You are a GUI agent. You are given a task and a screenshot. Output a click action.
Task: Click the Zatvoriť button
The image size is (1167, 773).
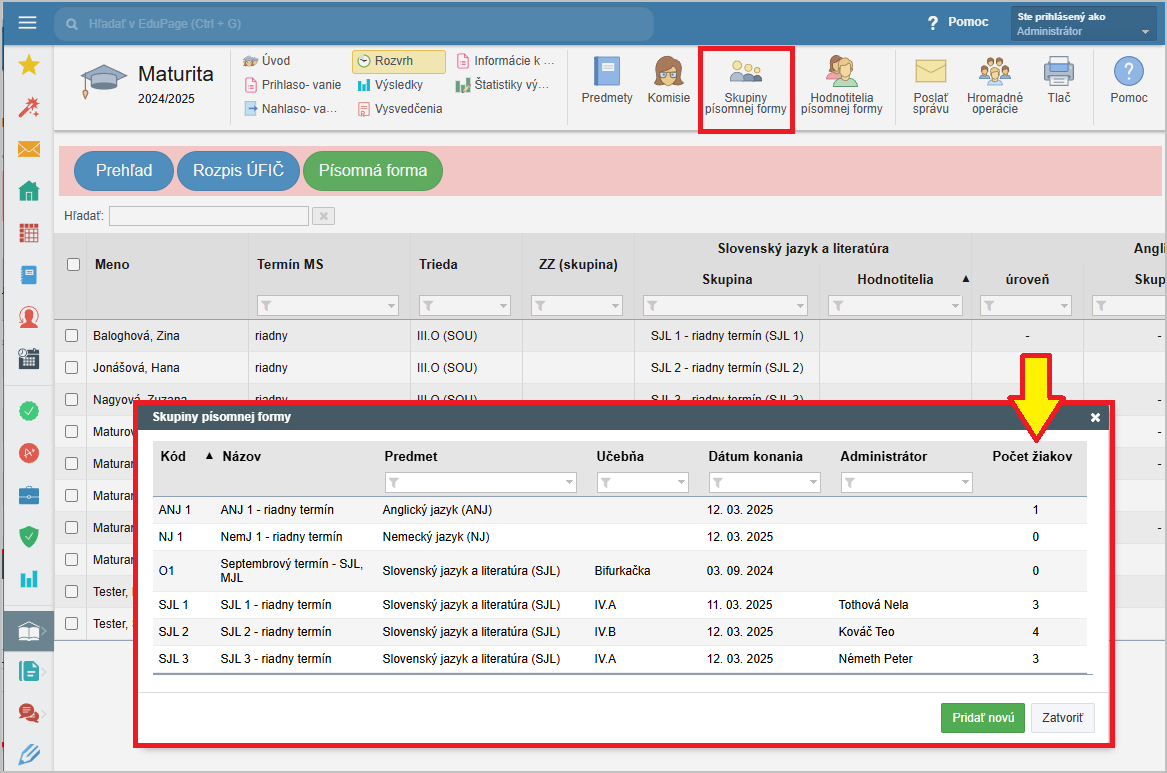(x=1062, y=718)
